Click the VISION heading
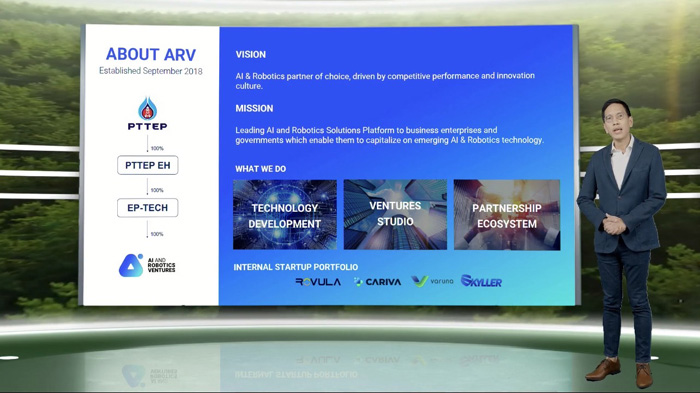700x393 pixels. click(250, 54)
